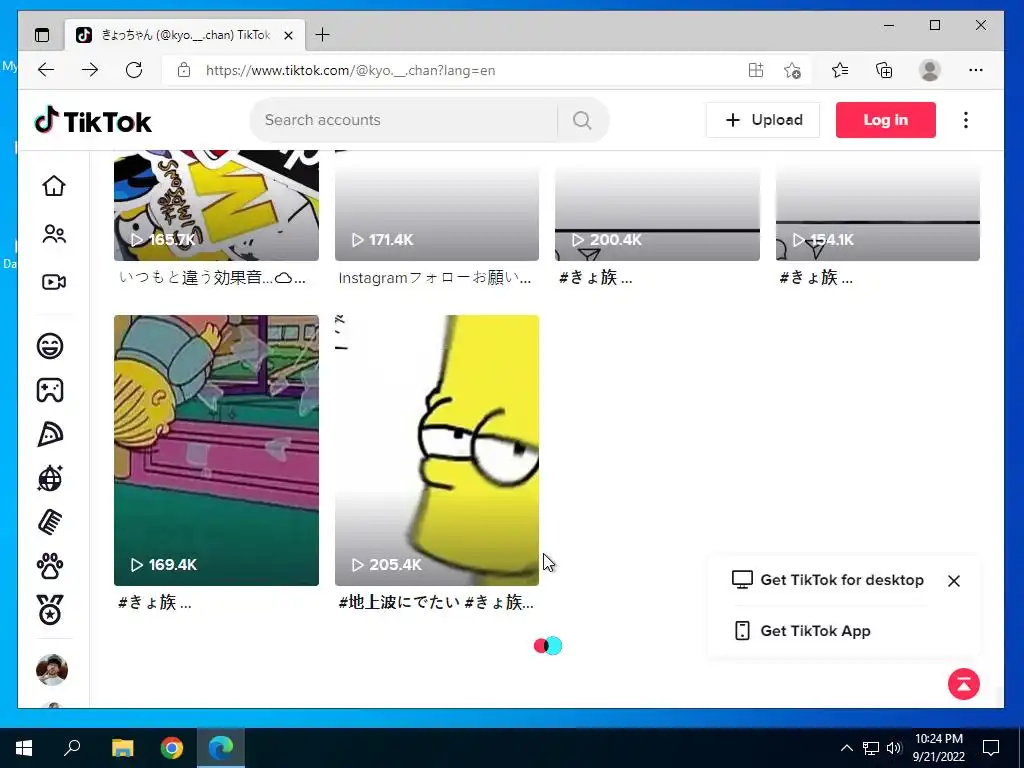This screenshot has width=1024, height=768.
Task: Open the video with 165.7K views
Action: pos(216,205)
